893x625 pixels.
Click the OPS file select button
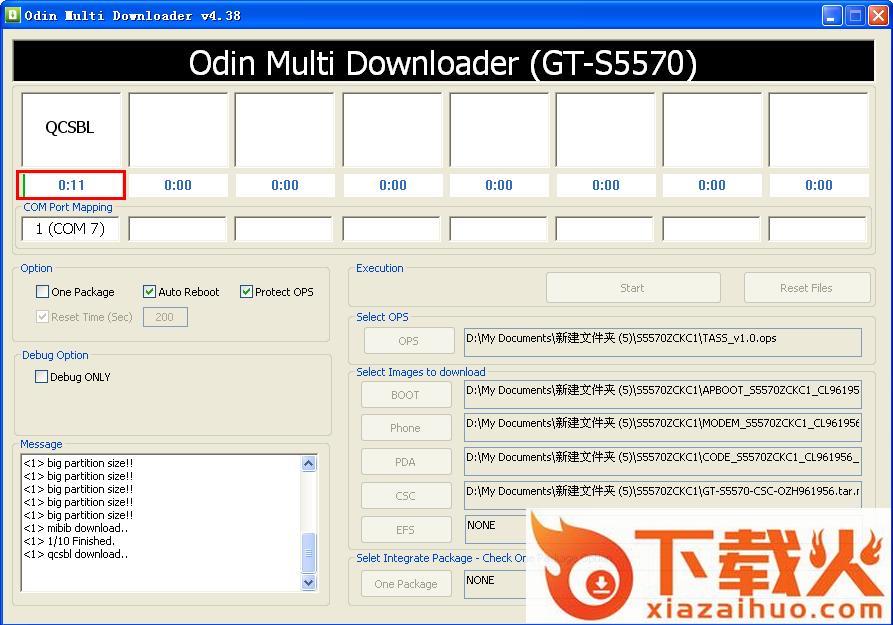coord(408,341)
